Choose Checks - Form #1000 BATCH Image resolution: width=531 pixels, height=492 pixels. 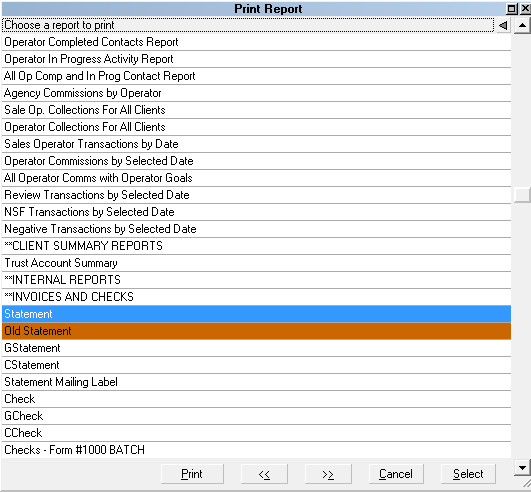coord(256,450)
